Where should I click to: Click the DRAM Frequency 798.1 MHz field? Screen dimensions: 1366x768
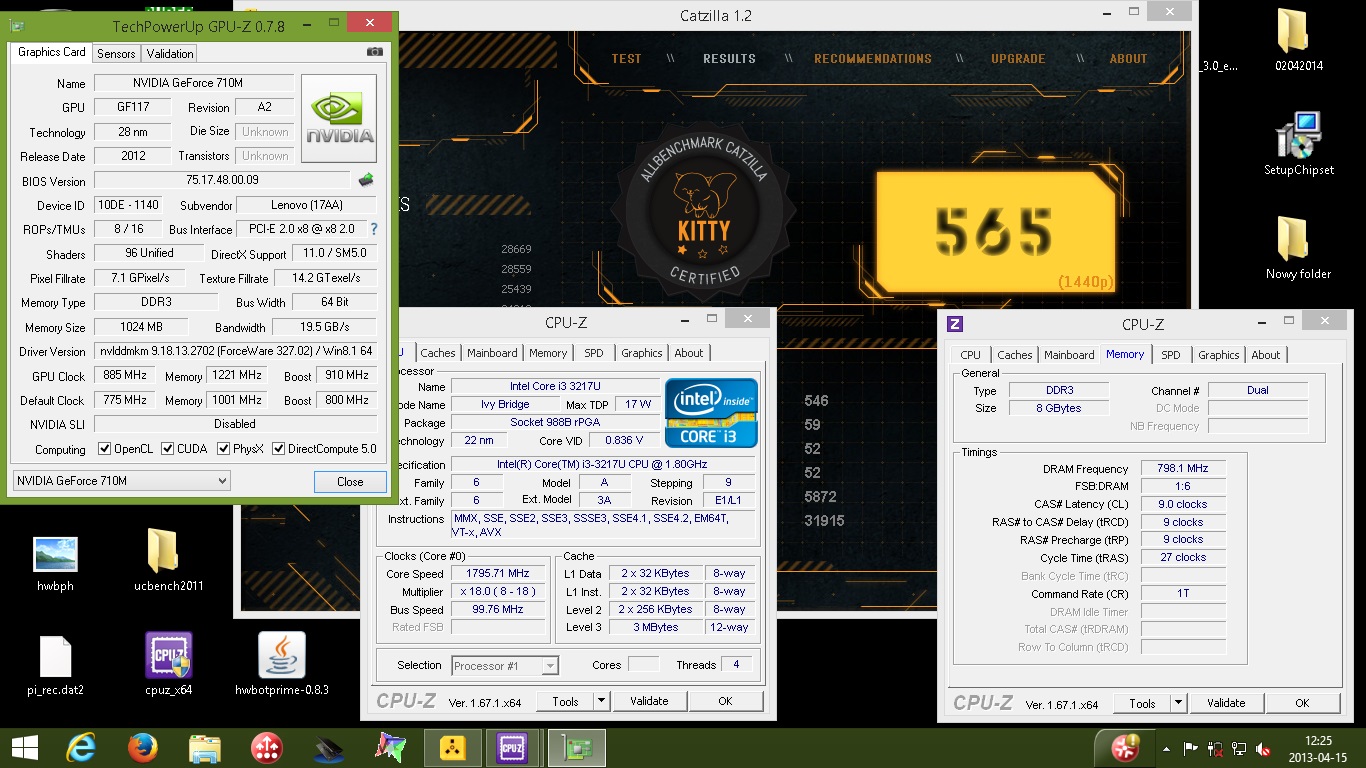(x=1183, y=468)
